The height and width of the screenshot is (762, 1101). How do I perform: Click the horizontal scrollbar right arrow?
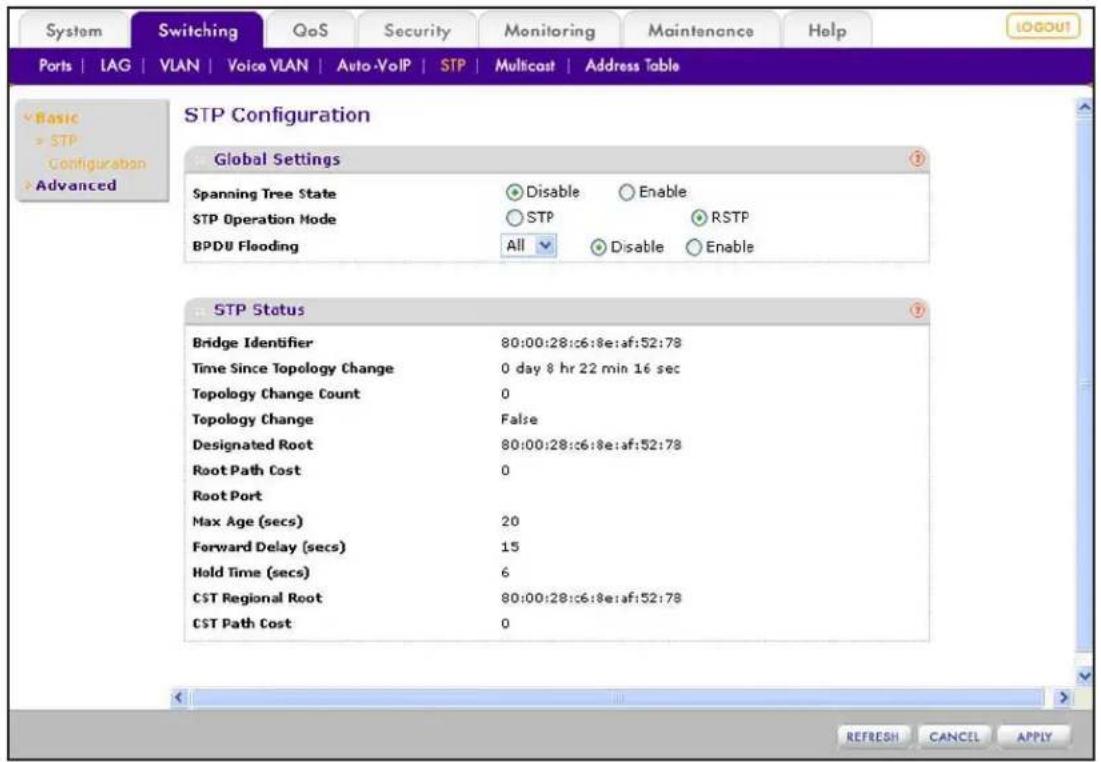coord(1063,697)
